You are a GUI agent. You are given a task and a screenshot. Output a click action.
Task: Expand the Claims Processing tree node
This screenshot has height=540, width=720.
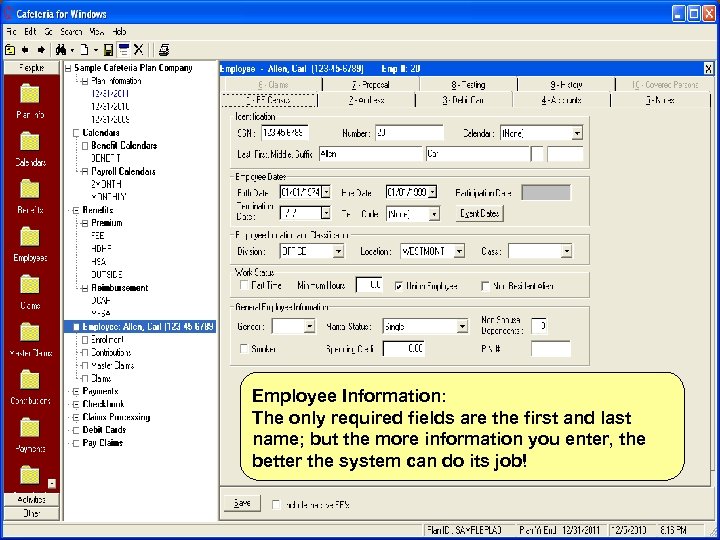[x=76, y=417]
